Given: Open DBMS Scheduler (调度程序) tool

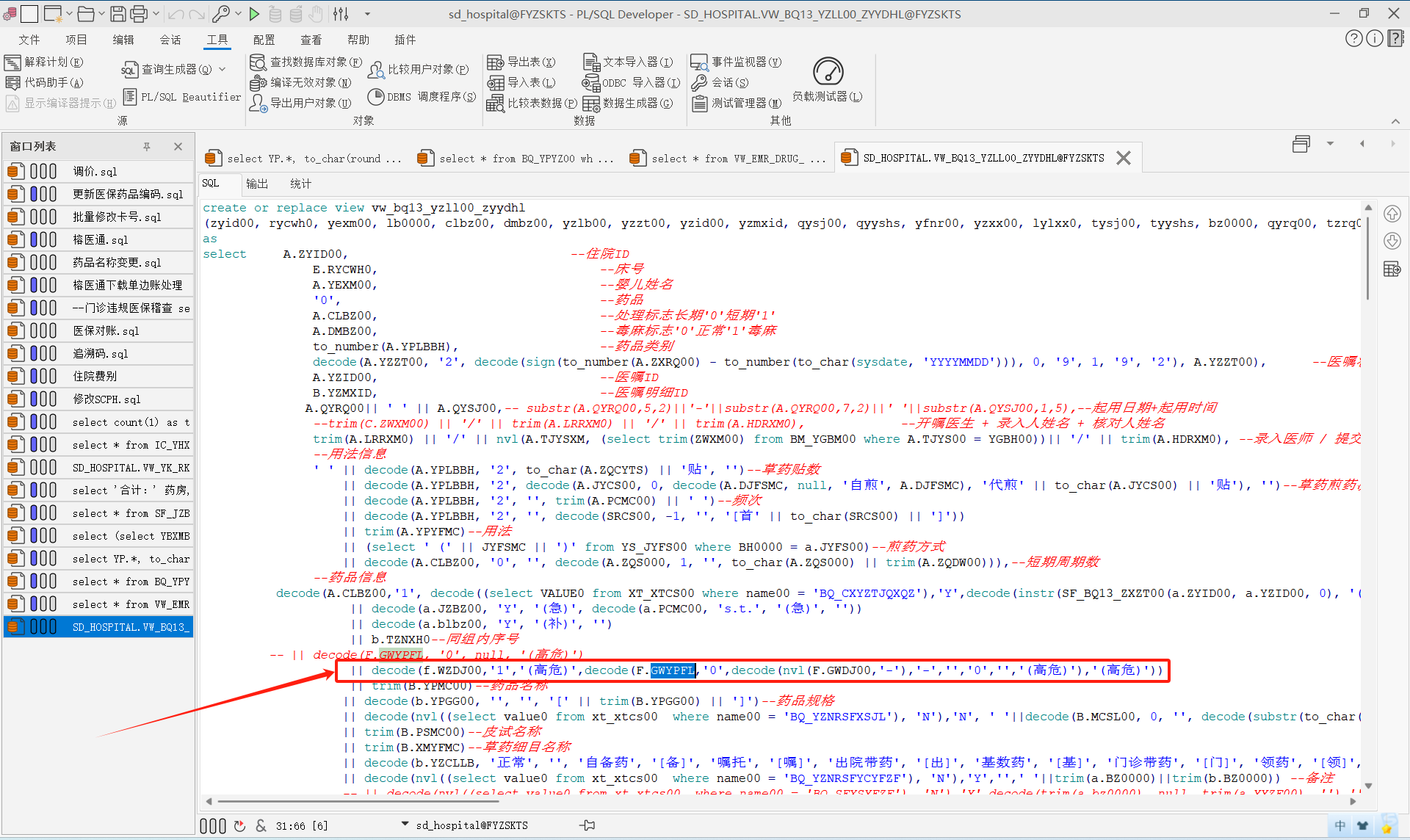Looking at the screenshot, I should click(422, 97).
